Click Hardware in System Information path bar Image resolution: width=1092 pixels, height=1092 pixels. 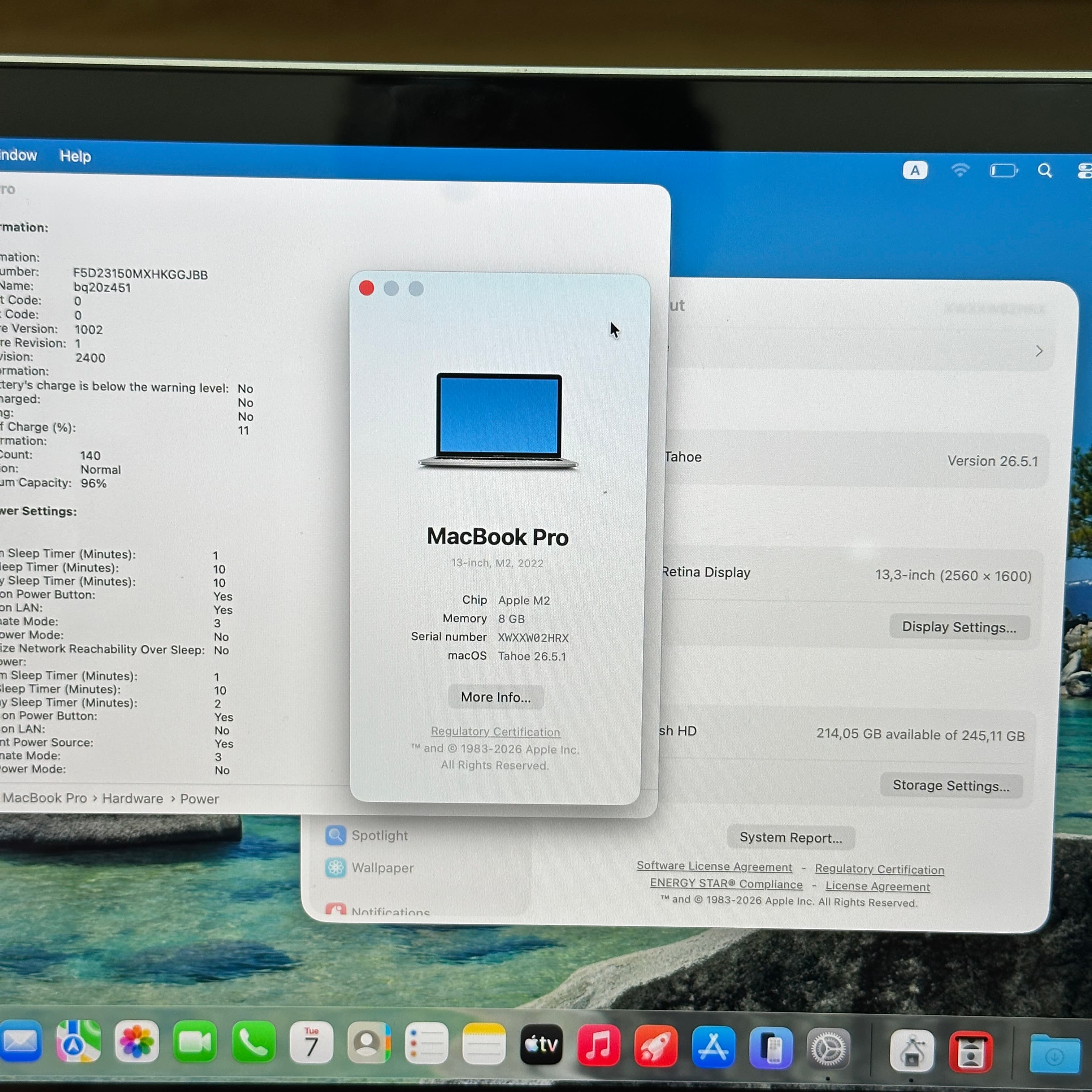[x=133, y=799]
